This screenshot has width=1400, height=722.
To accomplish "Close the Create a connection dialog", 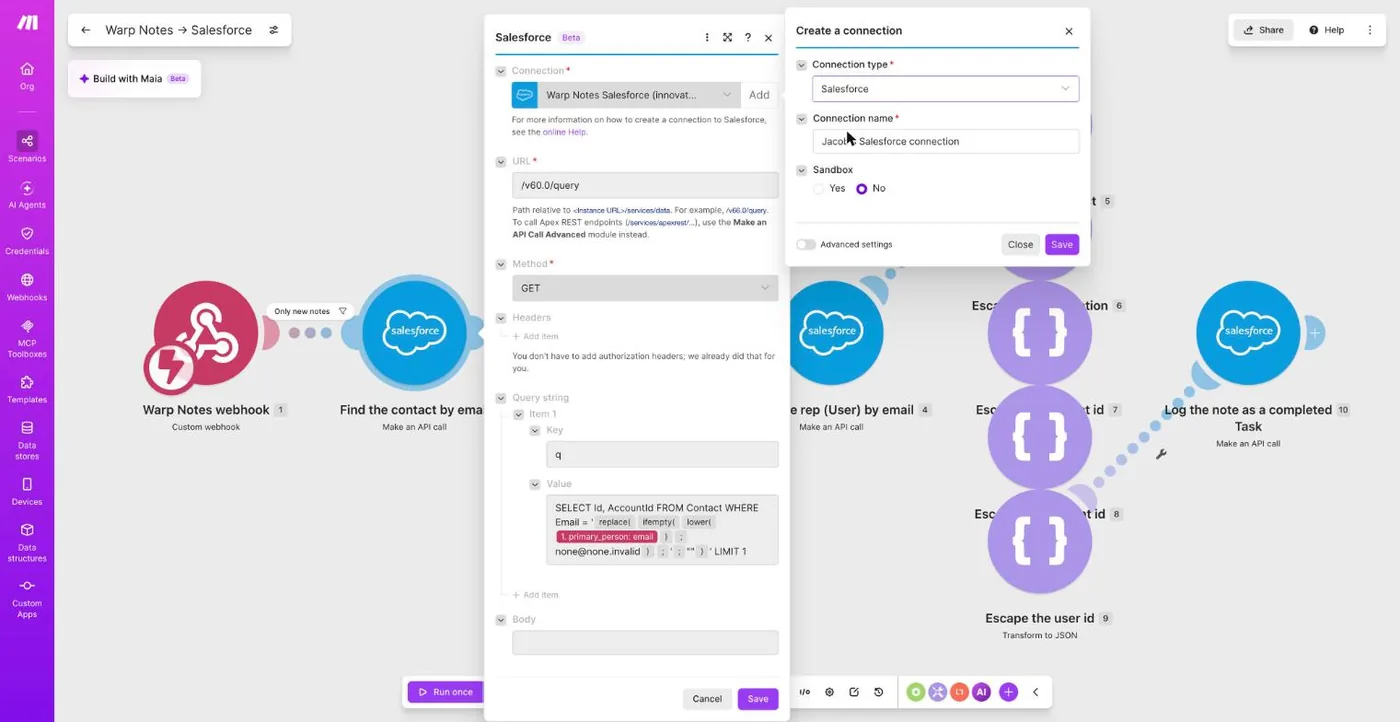I will click(1069, 31).
